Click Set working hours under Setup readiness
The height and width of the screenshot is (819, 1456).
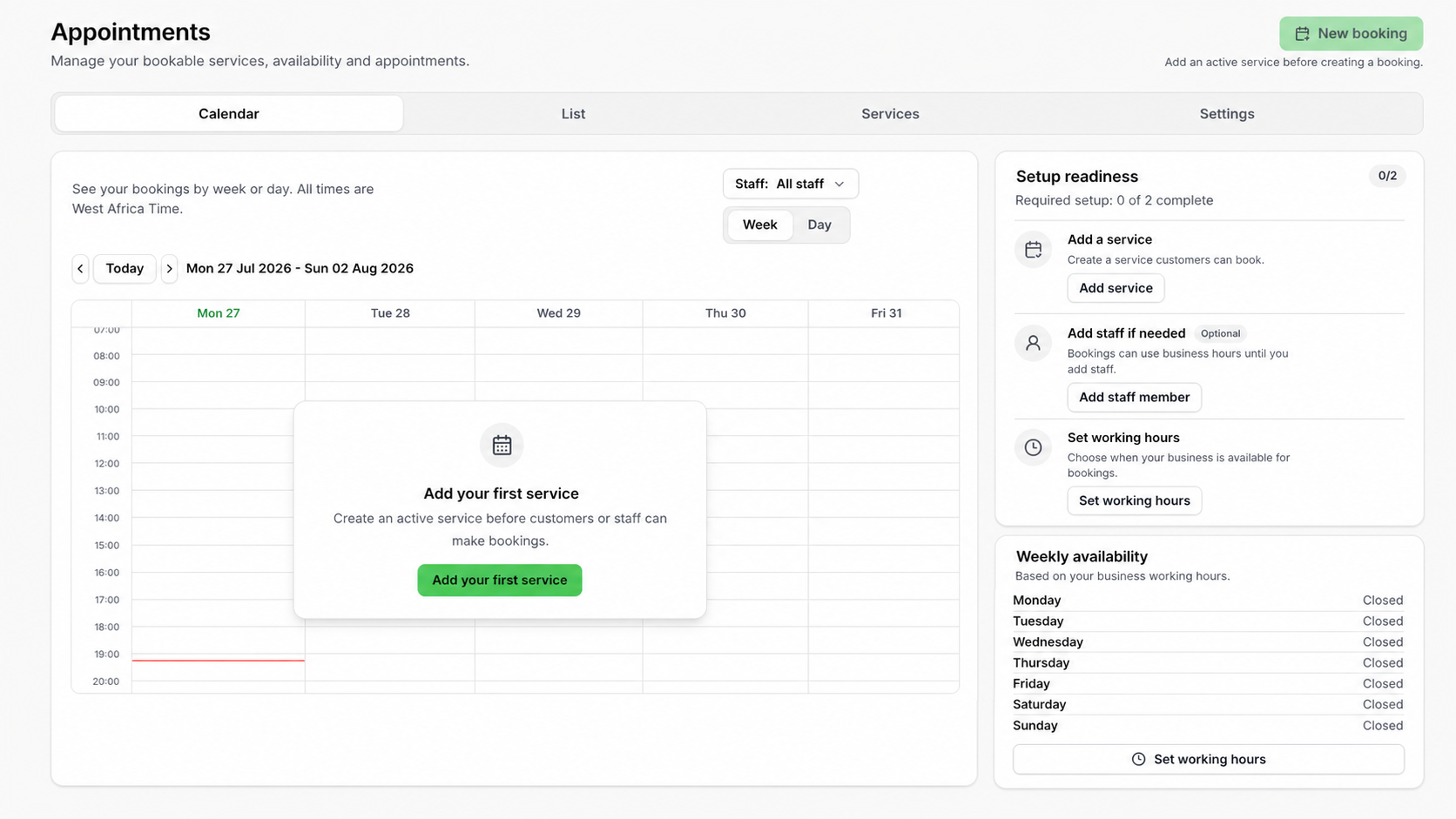point(1134,500)
